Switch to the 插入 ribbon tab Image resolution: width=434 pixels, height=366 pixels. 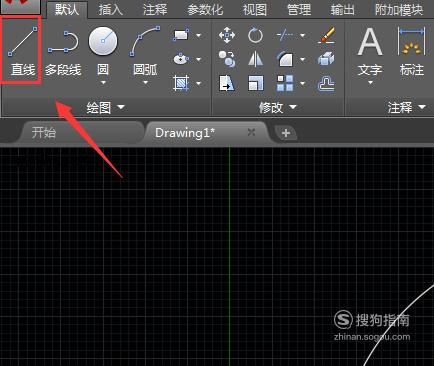[111, 10]
